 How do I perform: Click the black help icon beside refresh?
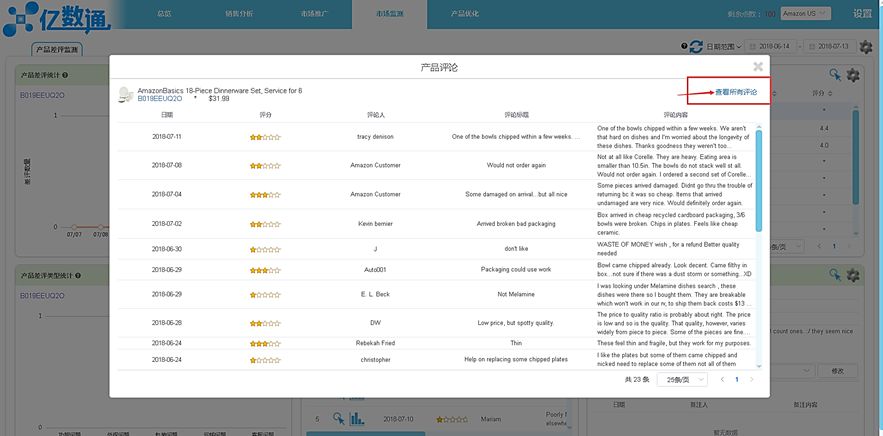684,46
